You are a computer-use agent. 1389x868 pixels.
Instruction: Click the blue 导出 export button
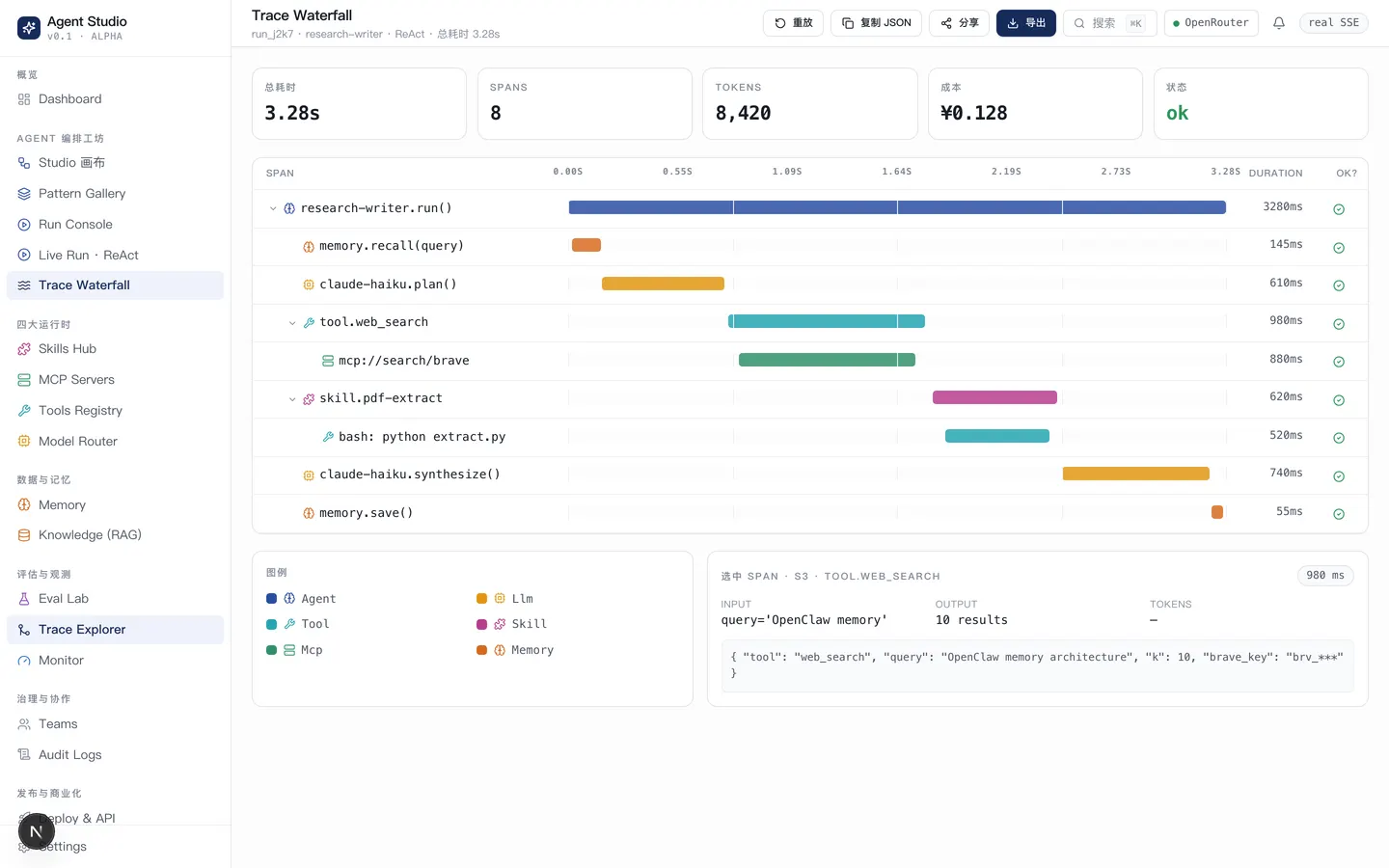(1026, 23)
